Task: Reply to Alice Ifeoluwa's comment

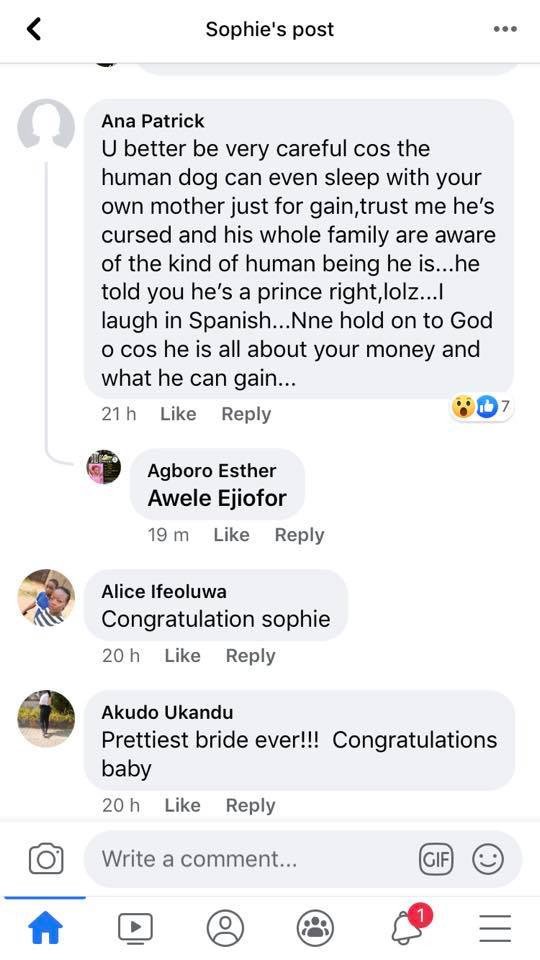Action: coord(250,656)
